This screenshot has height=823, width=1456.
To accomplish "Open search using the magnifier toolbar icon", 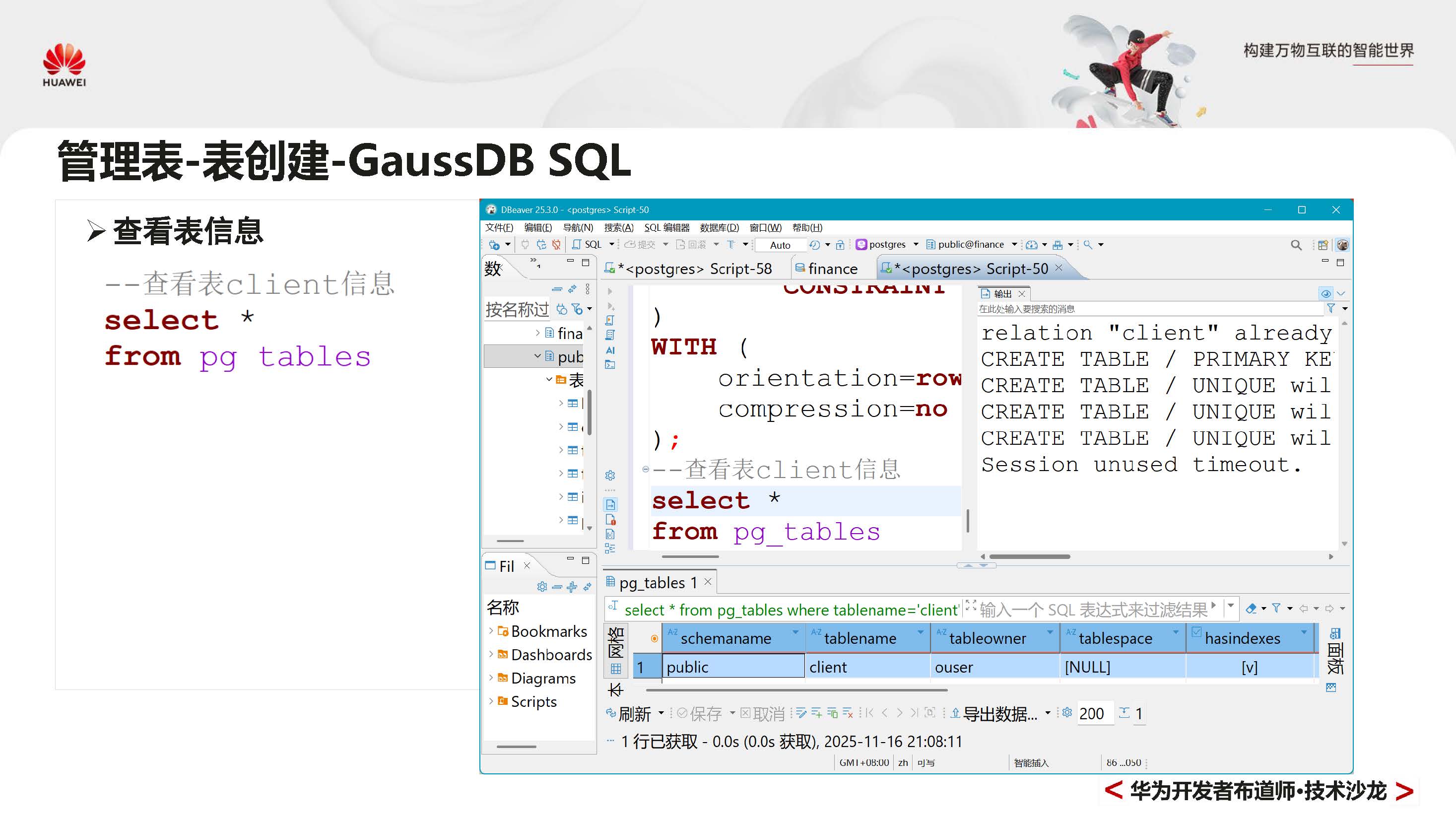I will click(1296, 244).
